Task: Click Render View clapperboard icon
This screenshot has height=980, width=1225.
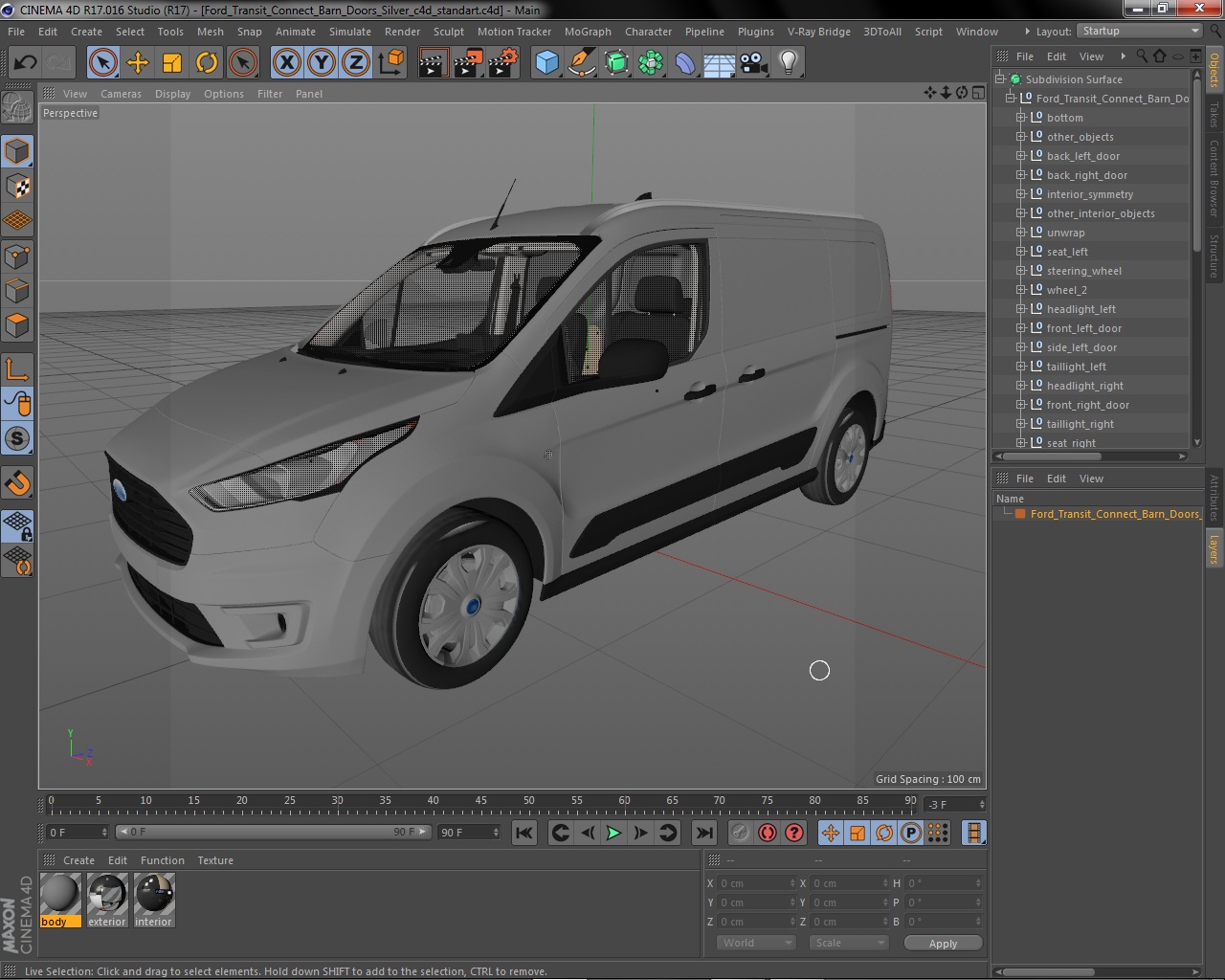Action: (x=433, y=63)
